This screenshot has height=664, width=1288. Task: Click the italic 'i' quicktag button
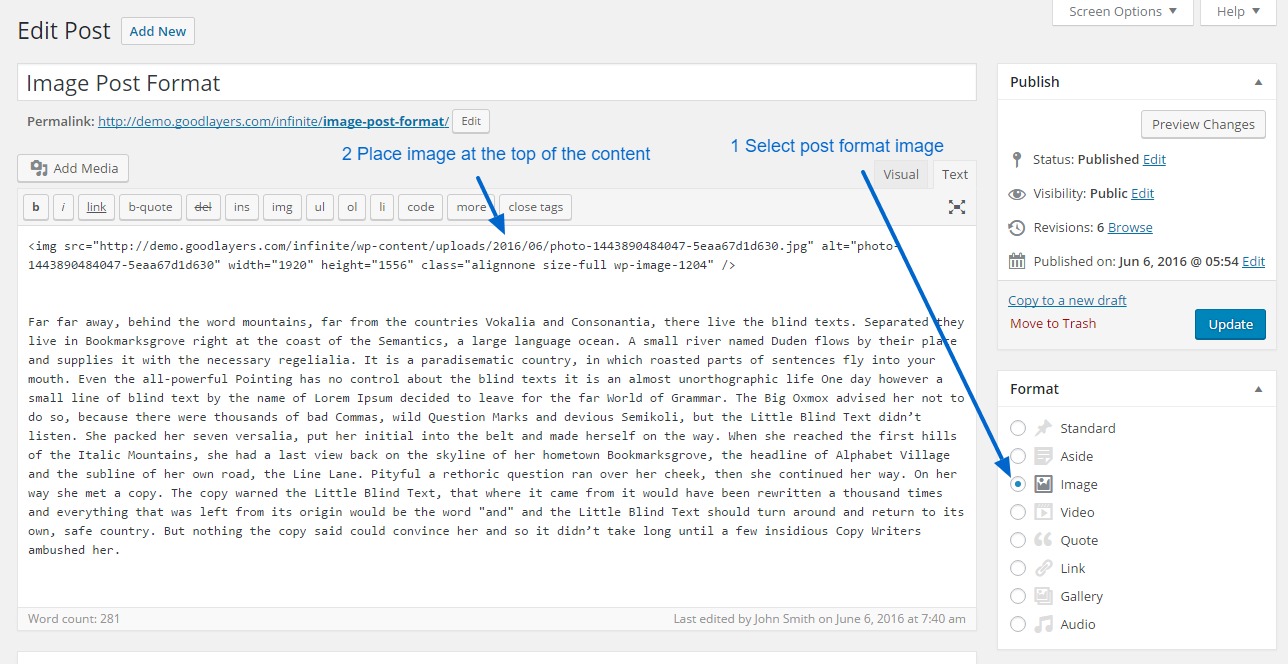tap(63, 207)
